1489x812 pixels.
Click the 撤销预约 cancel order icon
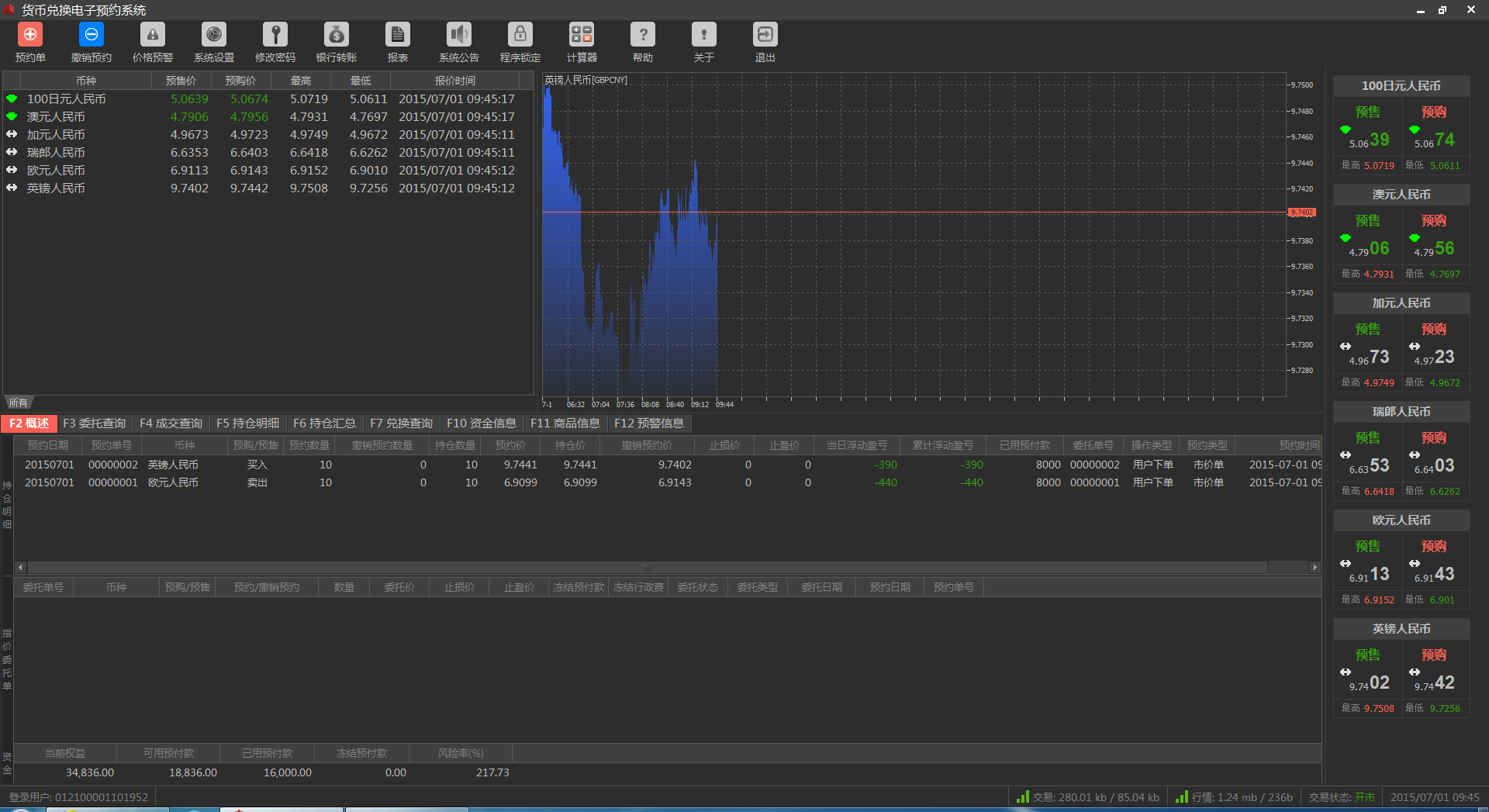click(91, 36)
